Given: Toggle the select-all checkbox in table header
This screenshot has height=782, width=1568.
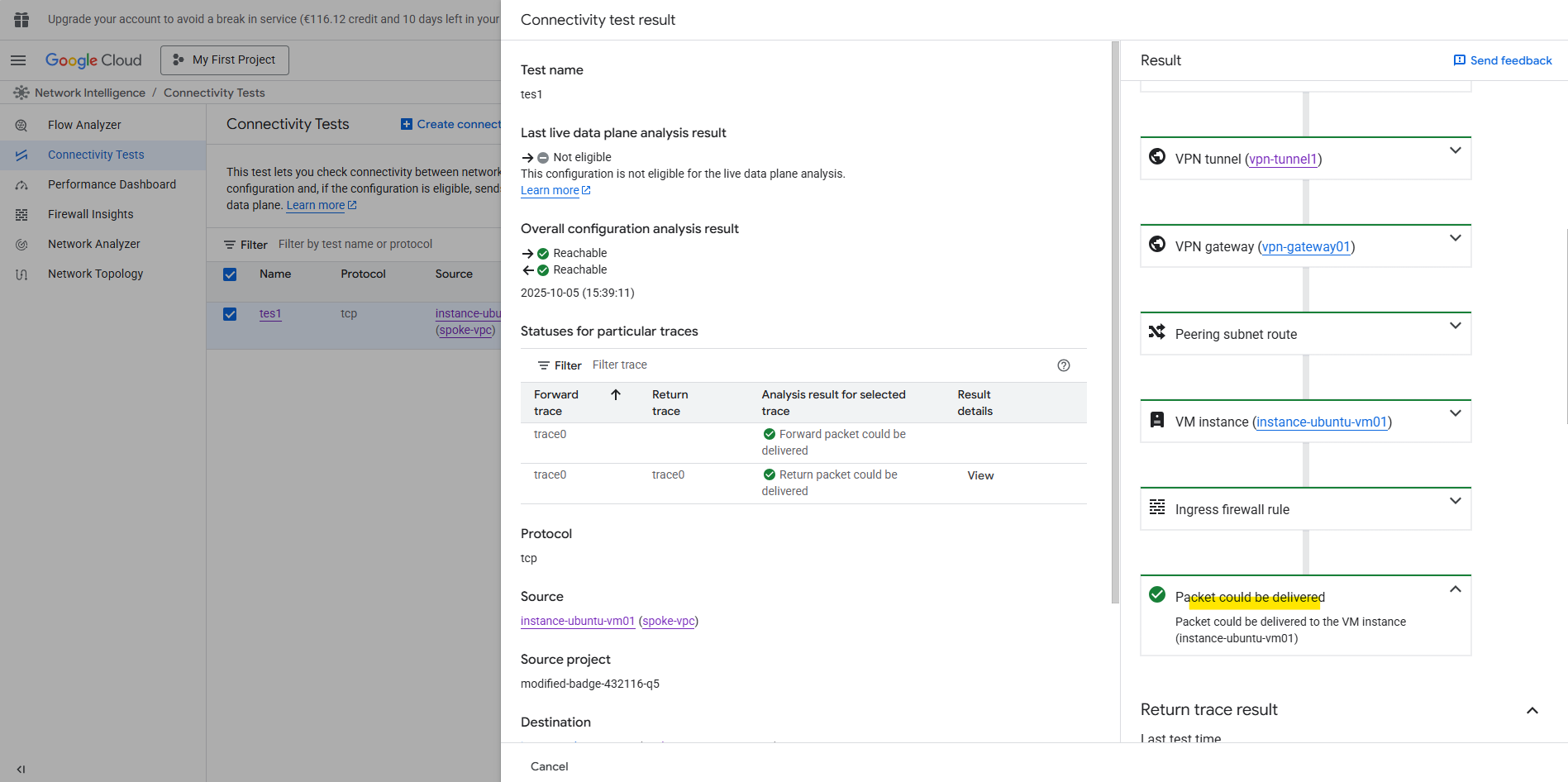Looking at the screenshot, I should coord(230,274).
